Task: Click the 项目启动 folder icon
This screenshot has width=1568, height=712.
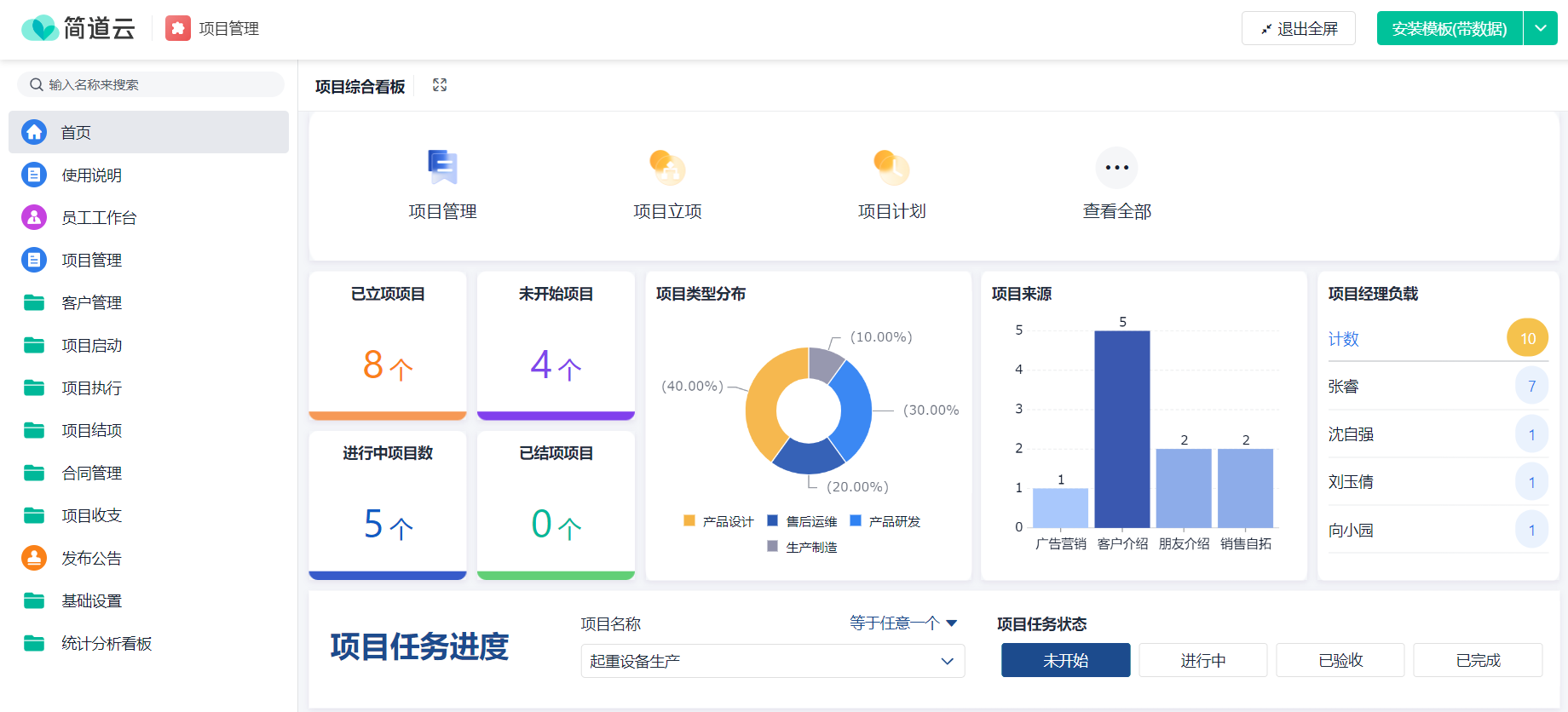Action: click(x=34, y=345)
